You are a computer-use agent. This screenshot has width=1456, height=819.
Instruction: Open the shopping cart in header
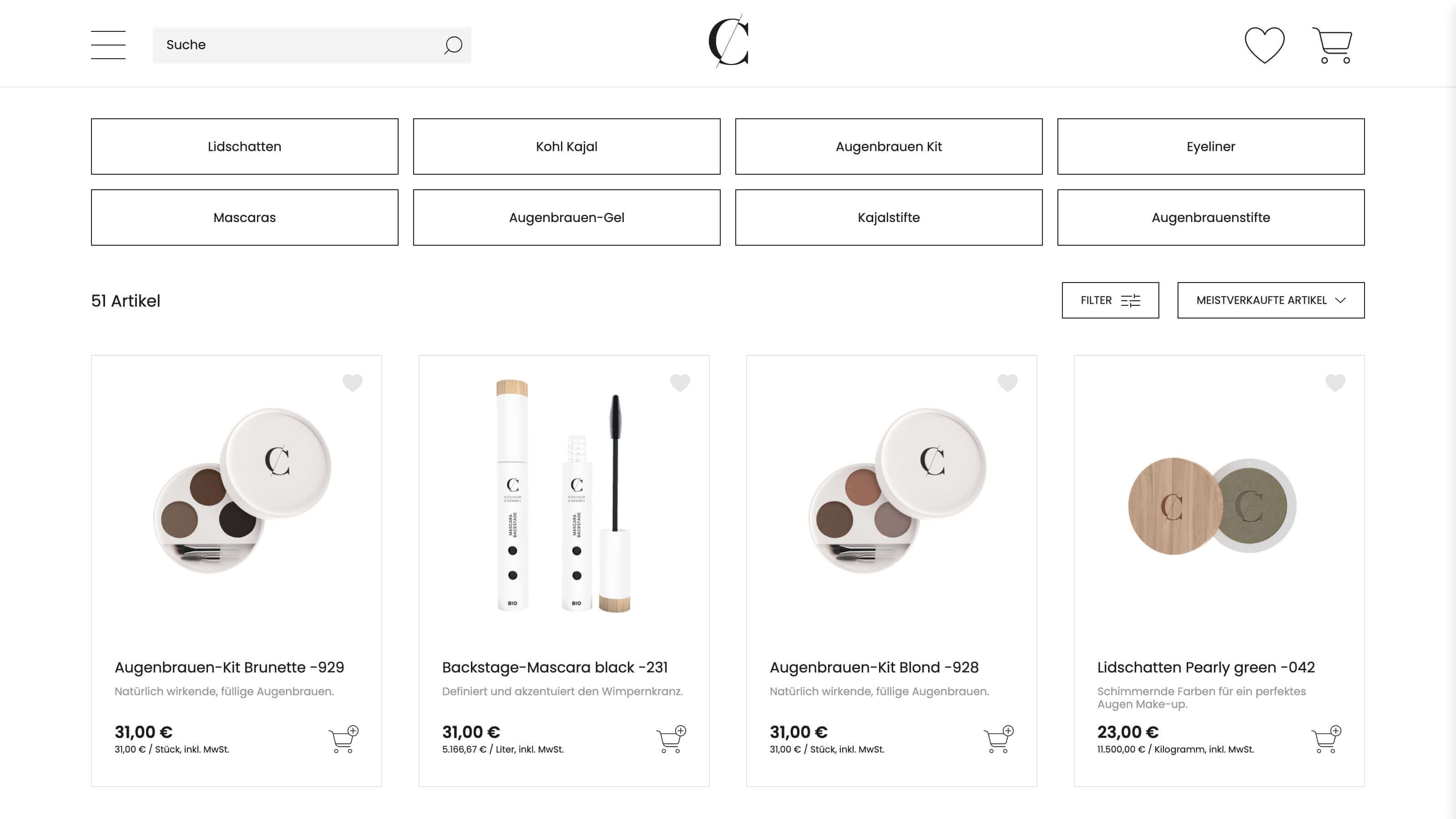coord(1332,45)
